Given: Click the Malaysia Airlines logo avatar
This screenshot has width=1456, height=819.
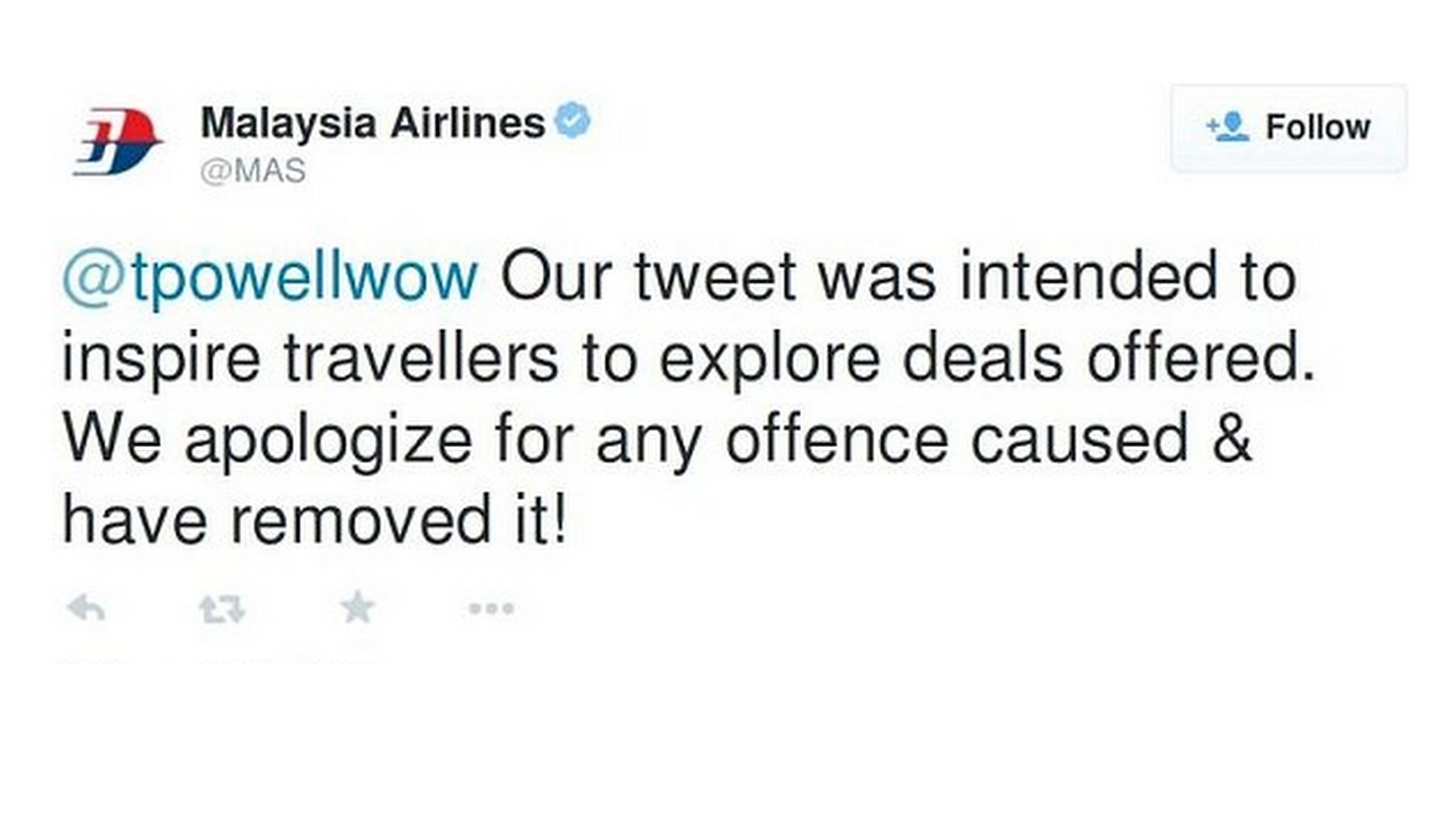Looking at the screenshot, I should [117, 141].
